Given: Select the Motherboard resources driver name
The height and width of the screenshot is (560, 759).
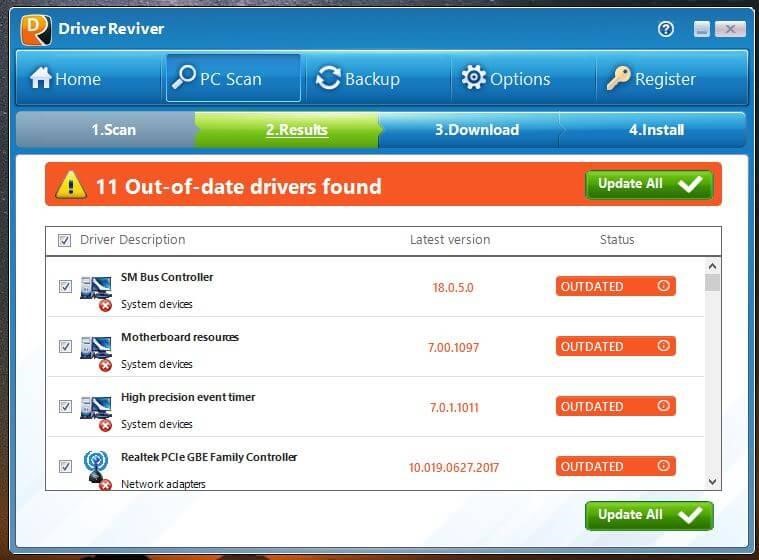Looking at the screenshot, I should [x=180, y=337].
